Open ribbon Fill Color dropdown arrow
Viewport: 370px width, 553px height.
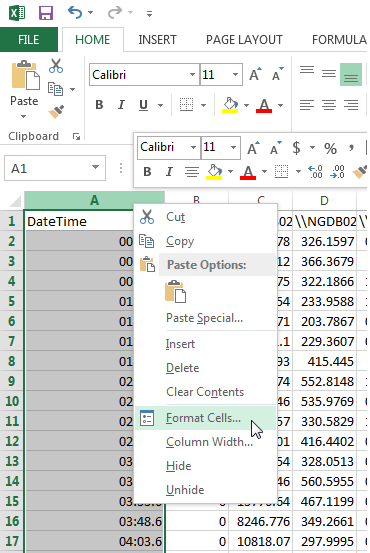[x=246, y=105]
